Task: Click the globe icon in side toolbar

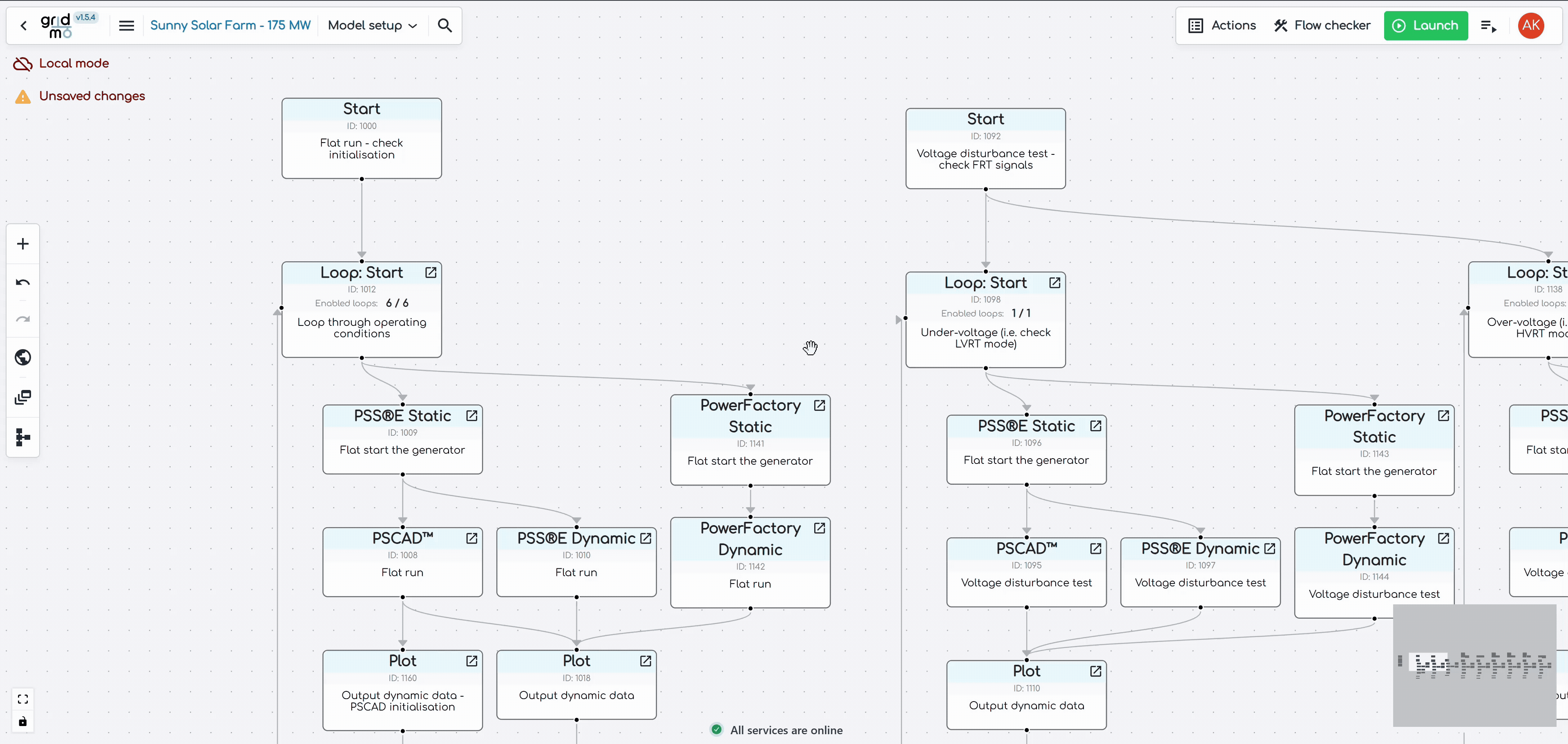Action: 22,357
